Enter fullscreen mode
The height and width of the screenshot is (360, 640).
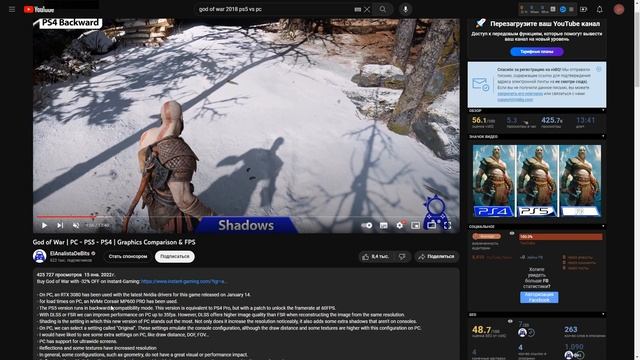(x=447, y=225)
